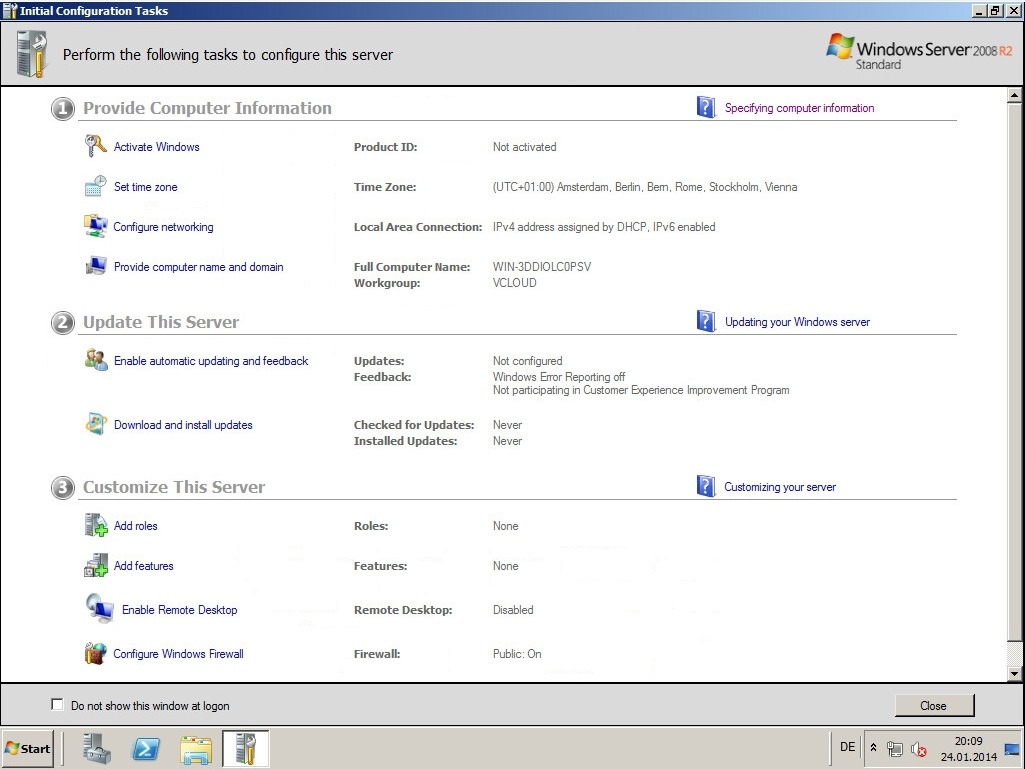This screenshot has height=769, width=1025.
Task: Open the Start menu
Action: click(27, 748)
